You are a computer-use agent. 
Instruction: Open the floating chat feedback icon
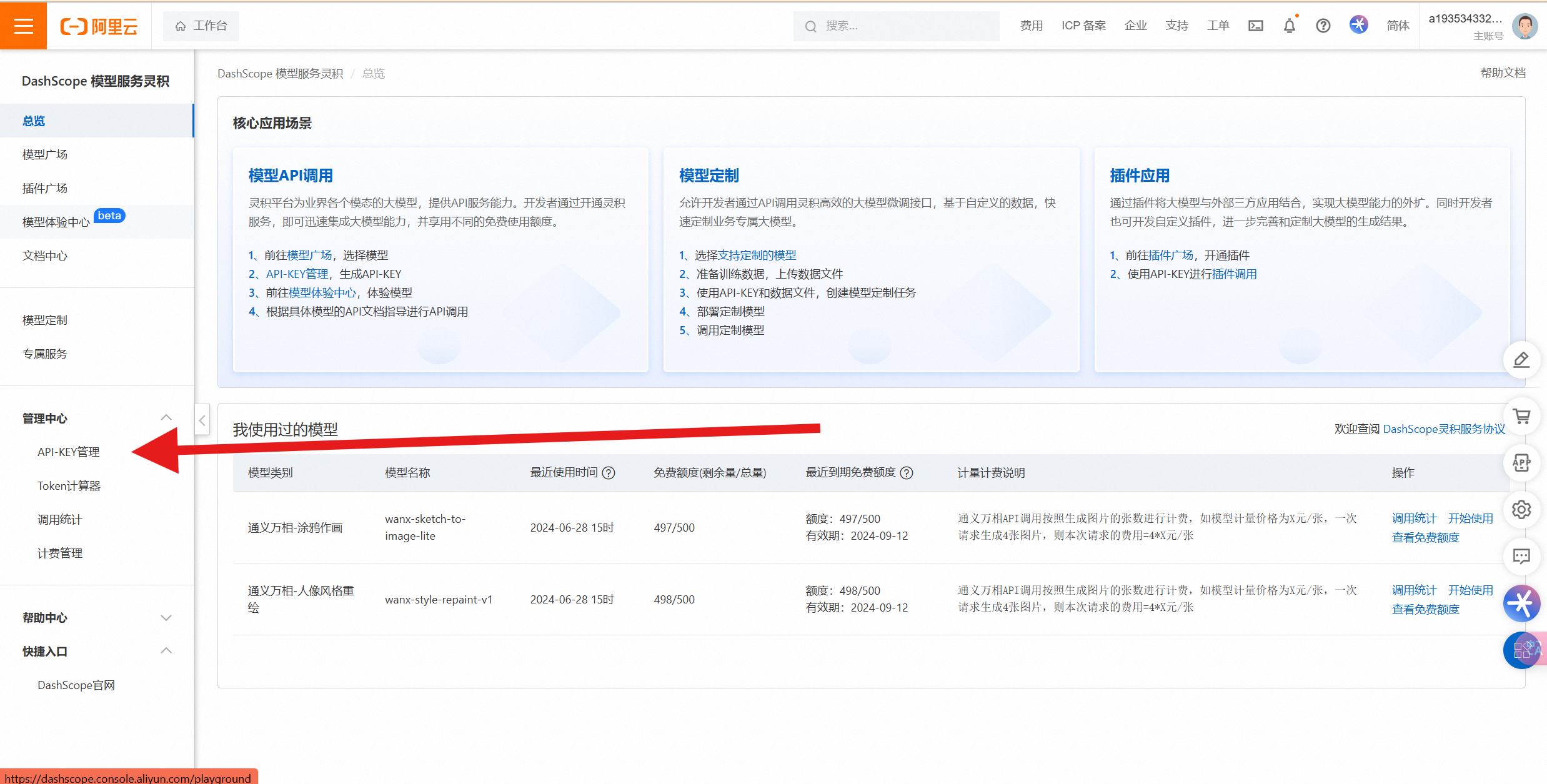[1521, 556]
